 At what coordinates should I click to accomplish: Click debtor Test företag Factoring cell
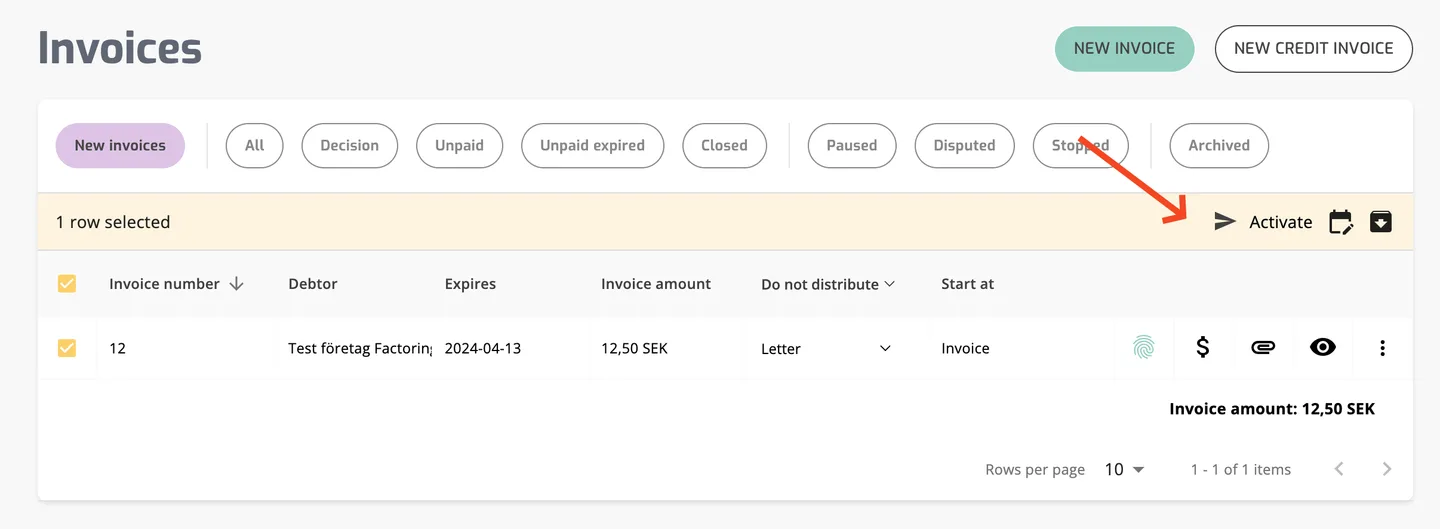pyautogui.click(x=360, y=348)
